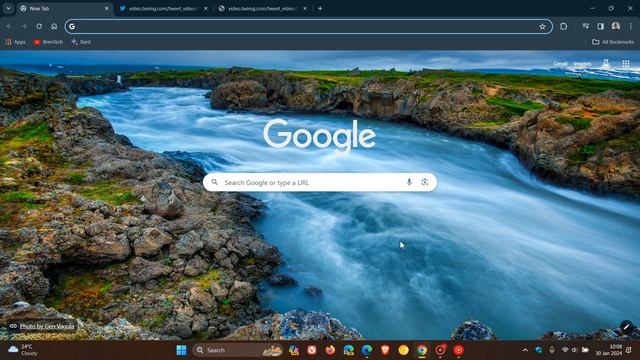Viewport: 640px width, 360px height.
Task: Click the taskbar Search box
Action: click(238, 350)
